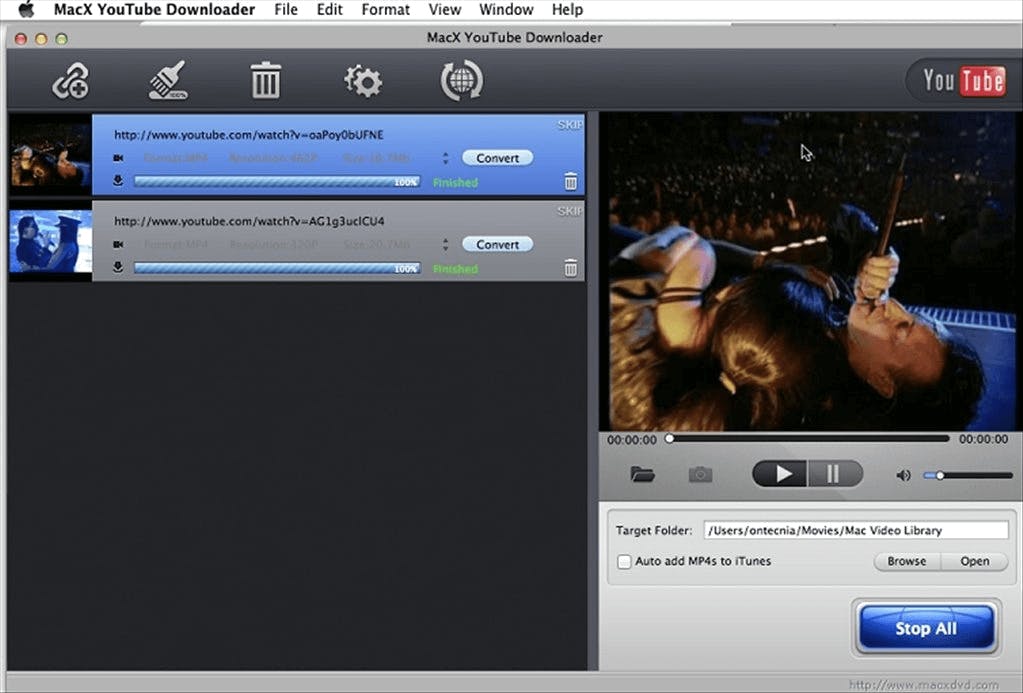Viewport: 1023px width, 693px height.
Task: Mute audio with the speaker icon
Action: pyautogui.click(x=904, y=476)
